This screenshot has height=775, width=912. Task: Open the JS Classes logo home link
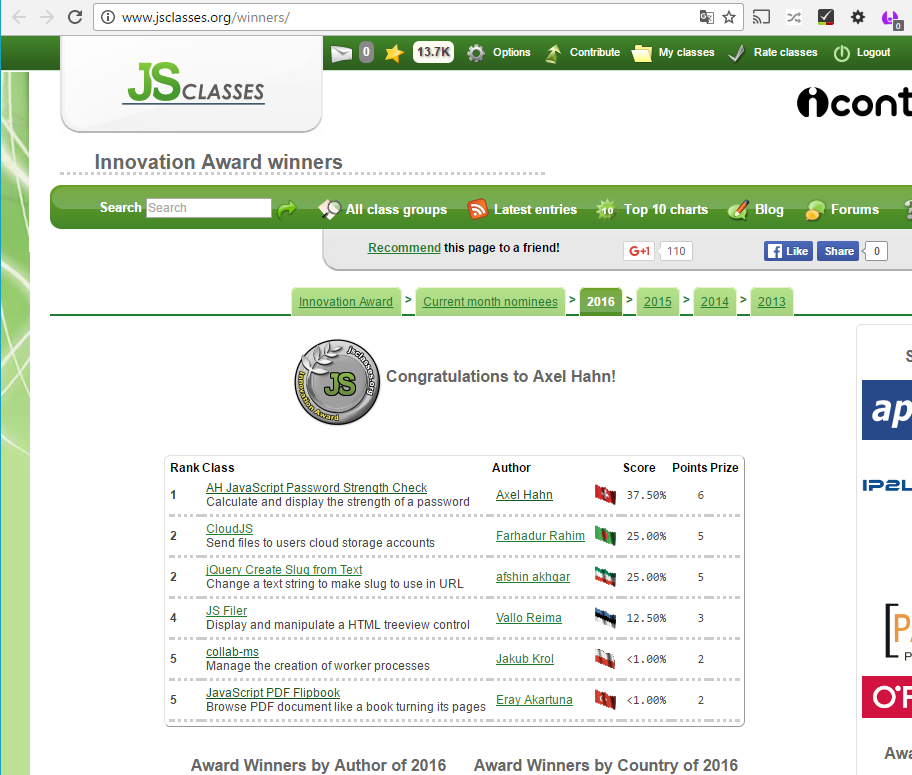[195, 83]
